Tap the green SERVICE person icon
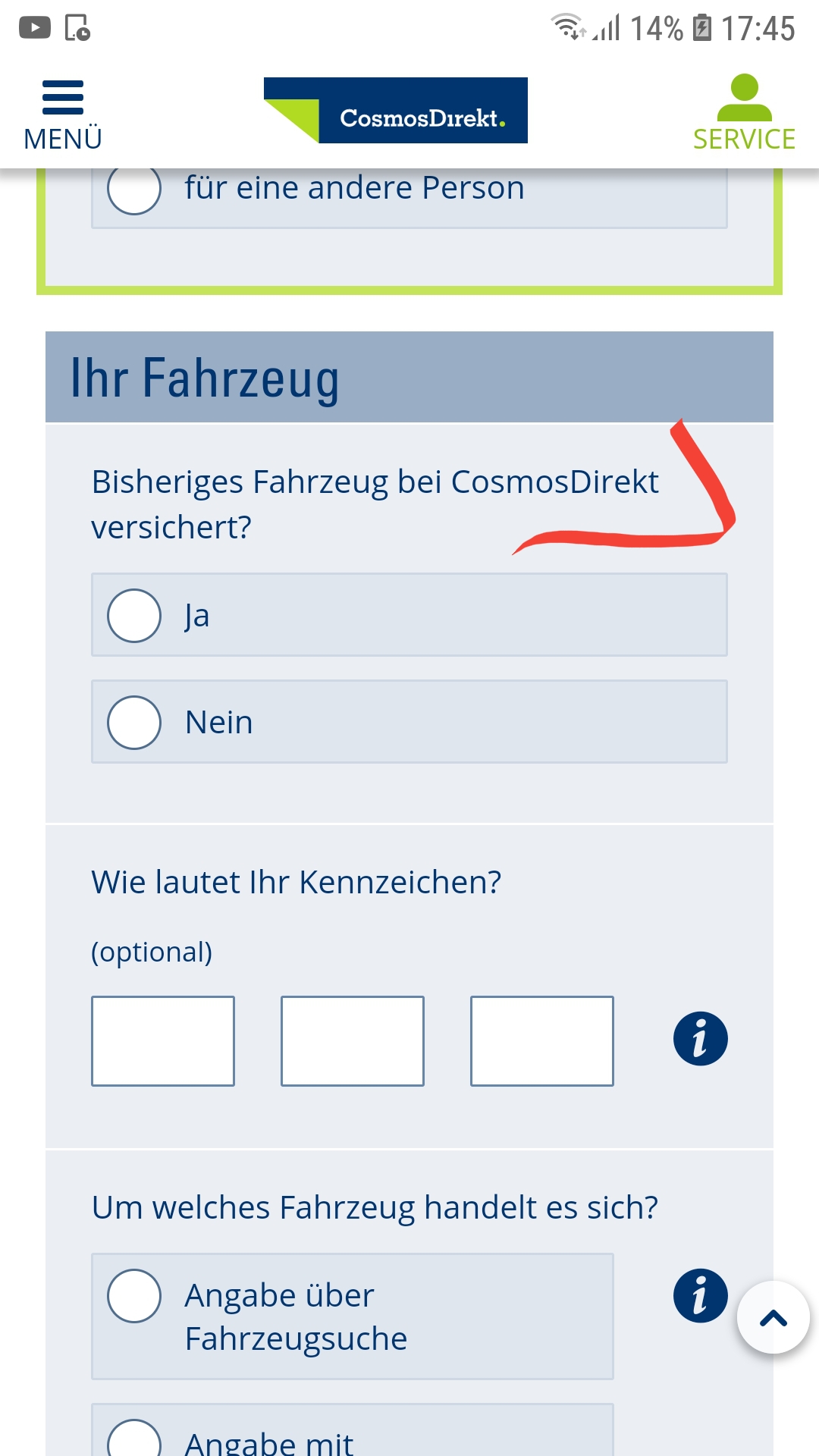This screenshot has width=819, height=1456. coord(744,97)
